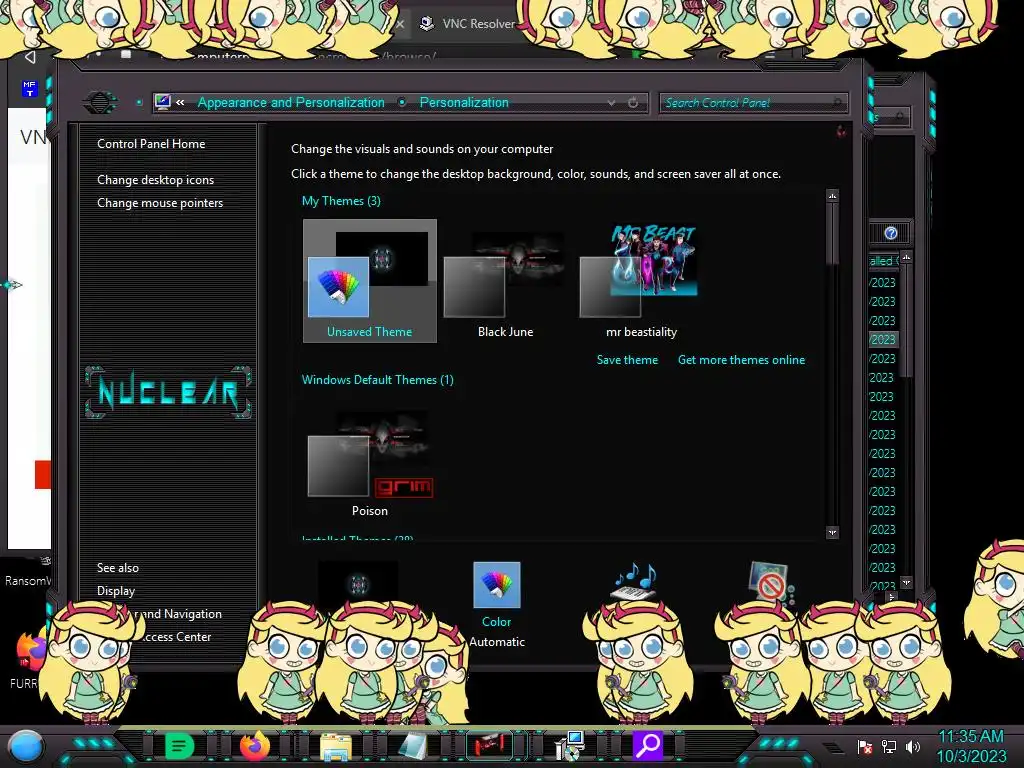Click the MFT icon in browser toolbar
The image size is (1024, 768).
pyautogui.click(x=29, y=88)
